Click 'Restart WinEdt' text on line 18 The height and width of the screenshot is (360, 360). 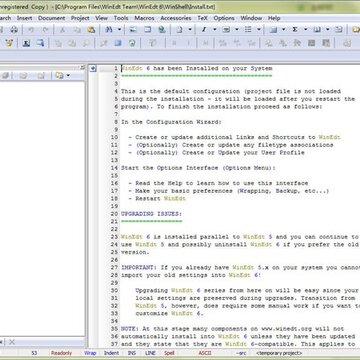[x=160, y=198]
